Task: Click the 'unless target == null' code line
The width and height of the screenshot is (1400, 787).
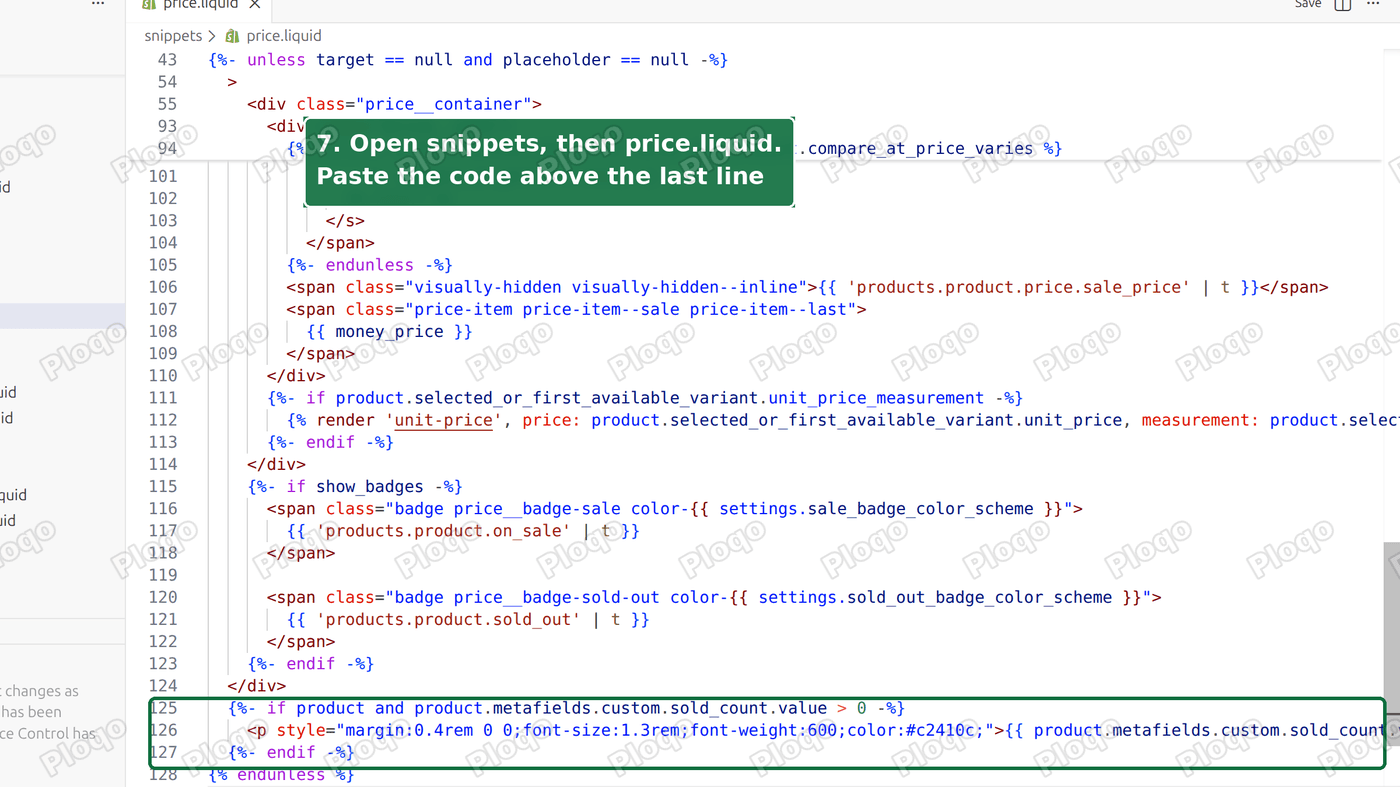Action: (x=467, y=60)
